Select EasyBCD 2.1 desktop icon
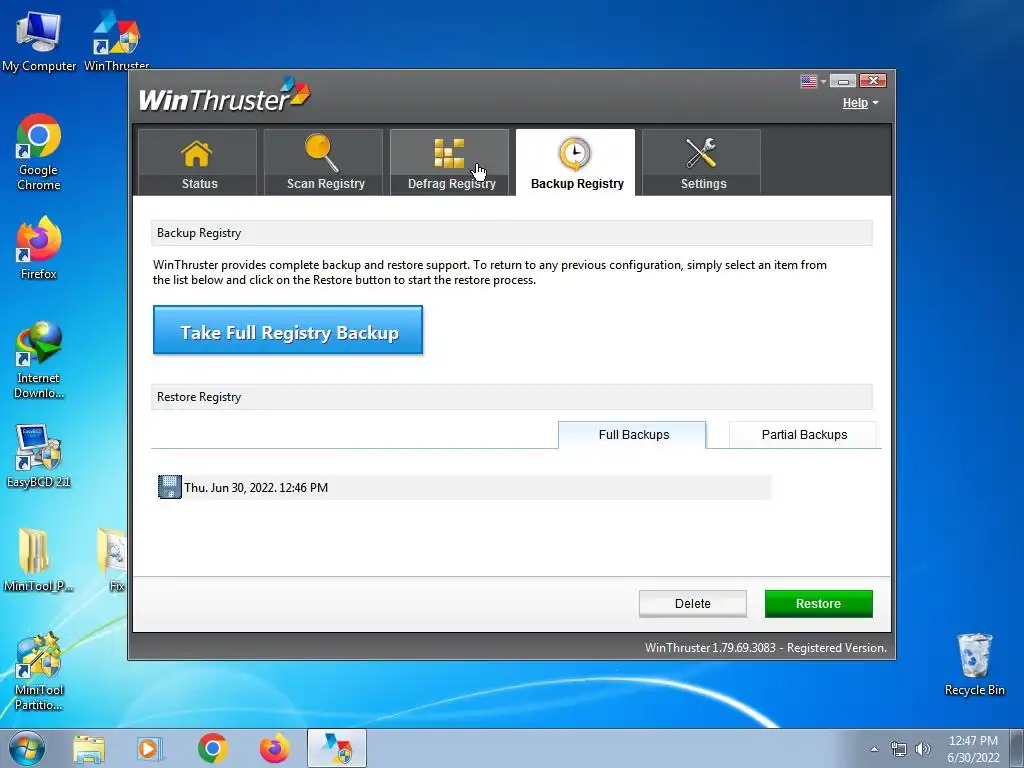The height and width of the screenshot is (768, 1024). click(39, 456)
